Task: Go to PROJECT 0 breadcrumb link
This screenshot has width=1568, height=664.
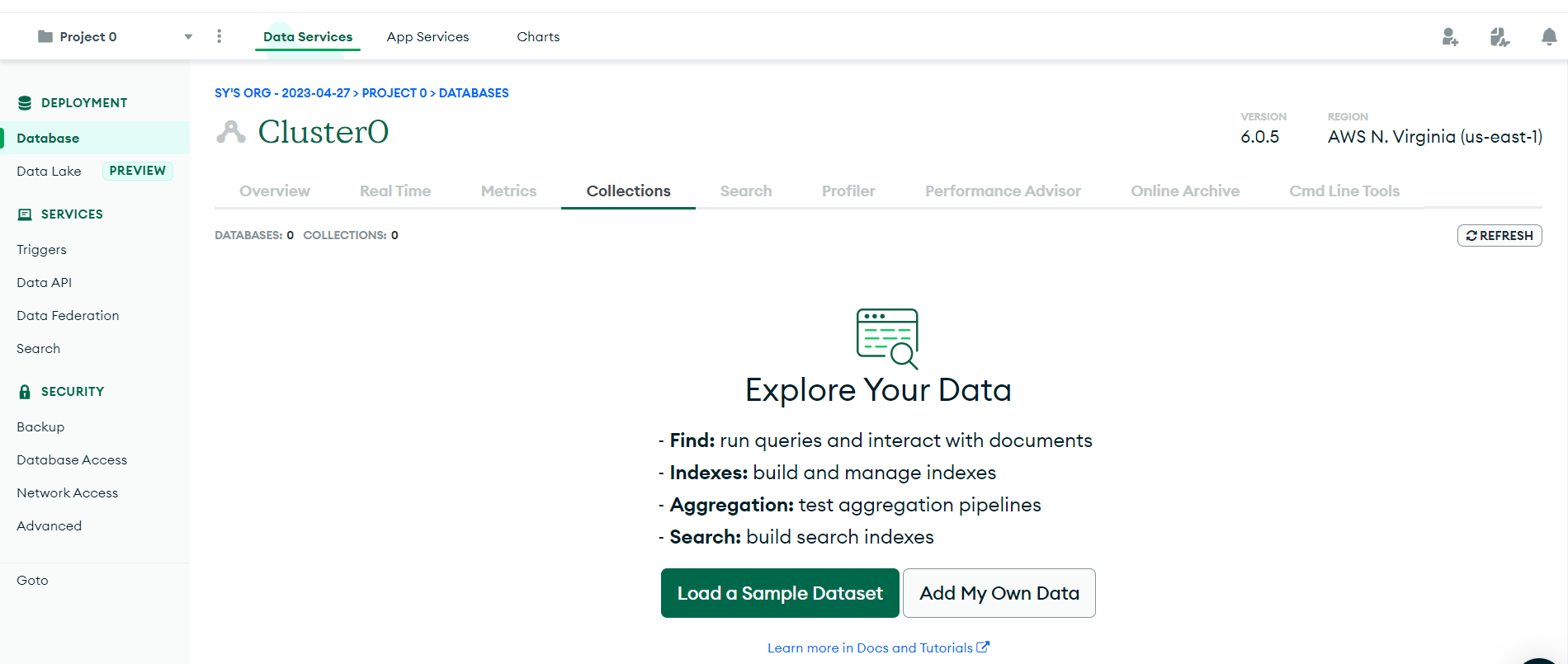Action: (394, 93)
